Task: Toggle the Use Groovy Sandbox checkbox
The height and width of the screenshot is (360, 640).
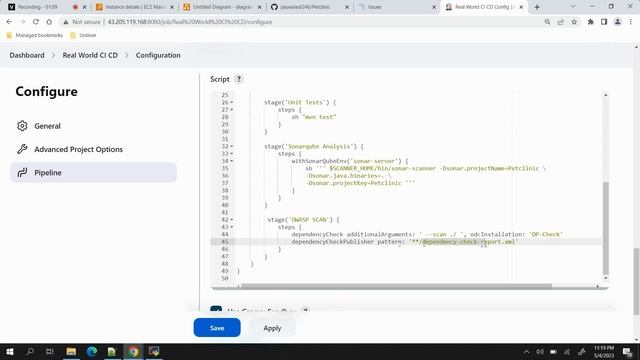Action: click(x=216, y=309)
